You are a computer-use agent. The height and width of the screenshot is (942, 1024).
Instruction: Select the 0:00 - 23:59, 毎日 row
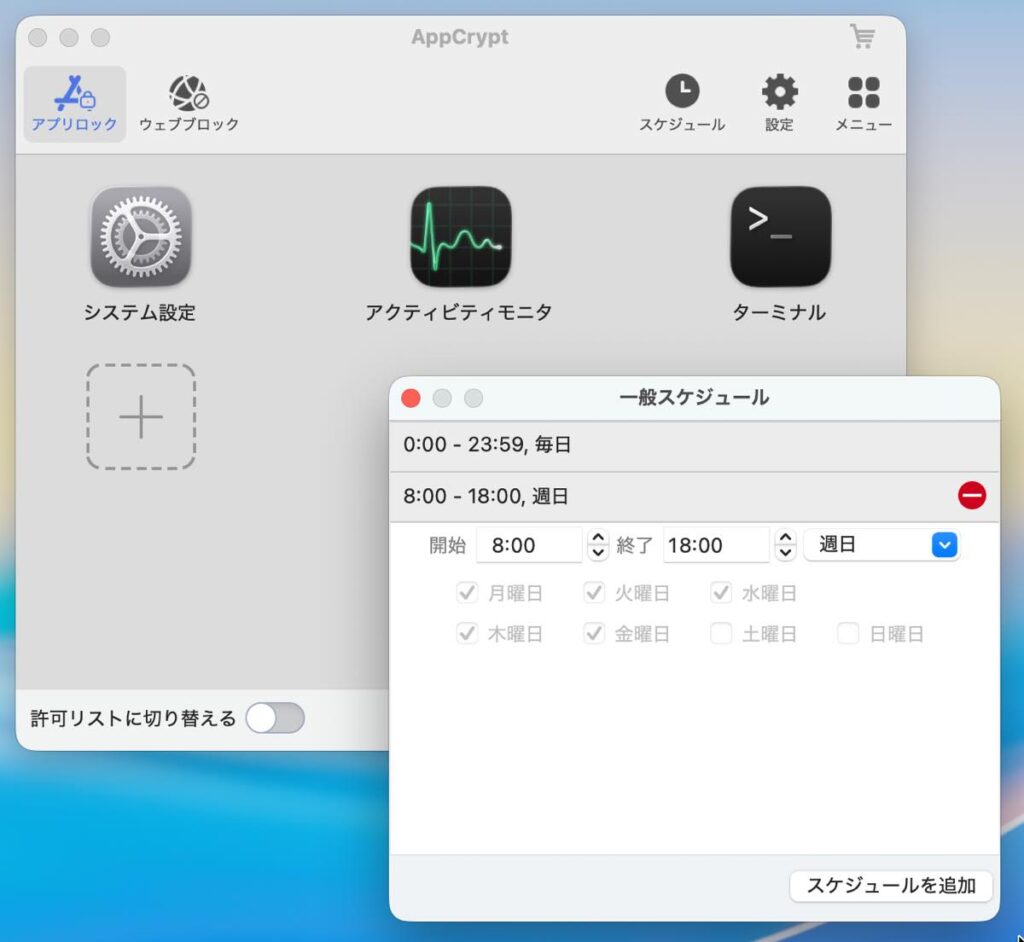[x=694, y=446]
